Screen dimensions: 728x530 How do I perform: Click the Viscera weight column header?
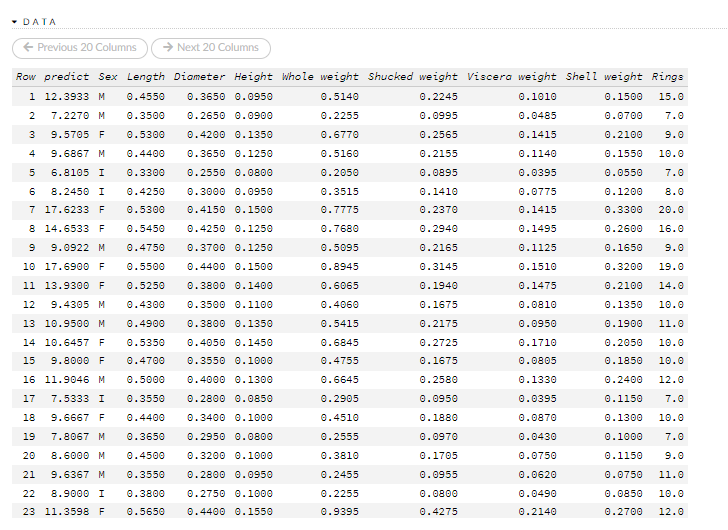[512, 77]
